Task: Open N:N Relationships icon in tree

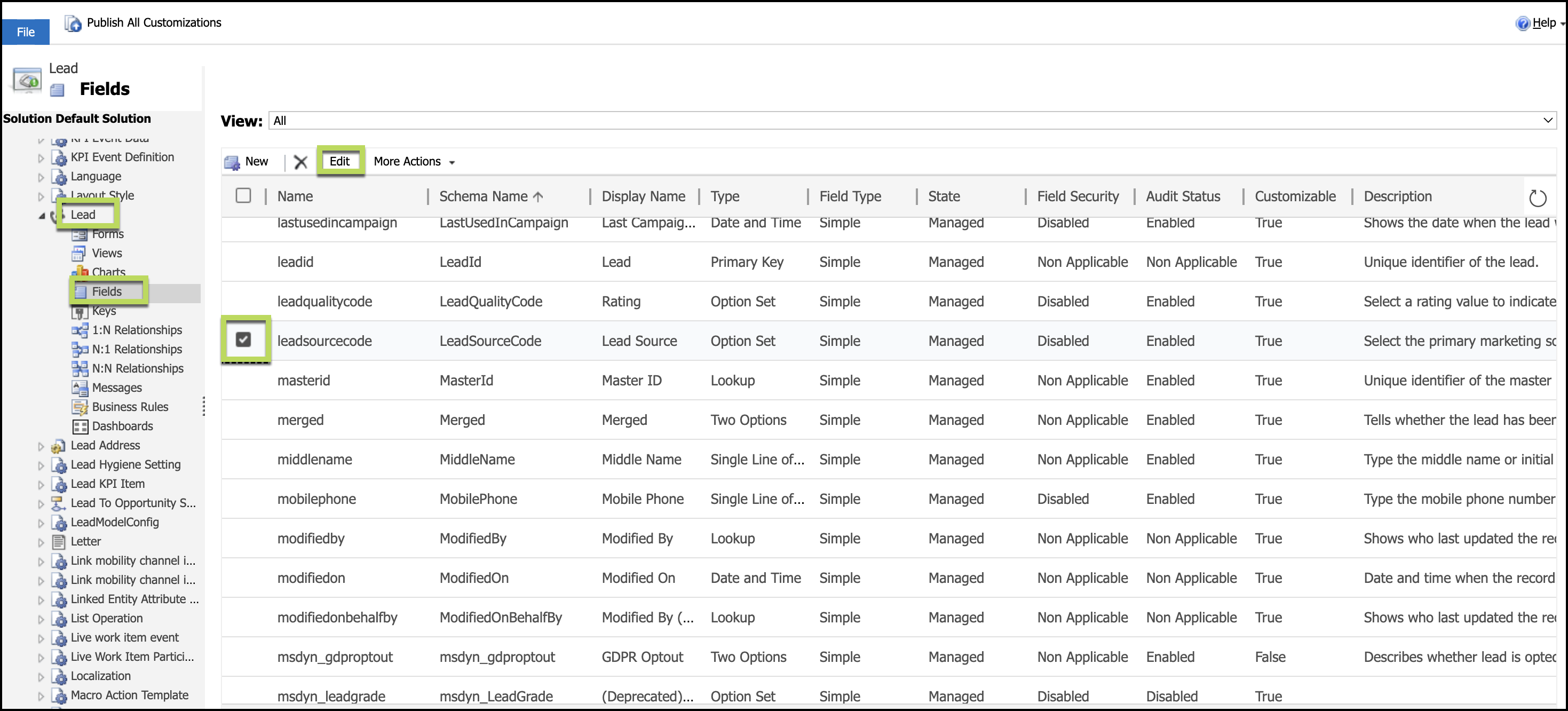Action: click(80, 369)
